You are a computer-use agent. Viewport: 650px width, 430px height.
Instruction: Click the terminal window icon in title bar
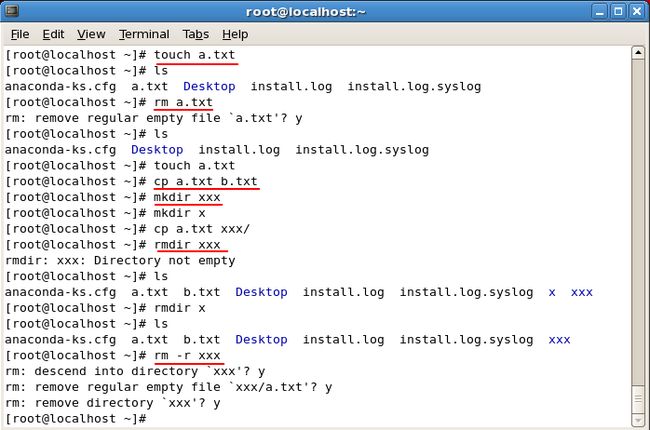[x=12, y=11]
